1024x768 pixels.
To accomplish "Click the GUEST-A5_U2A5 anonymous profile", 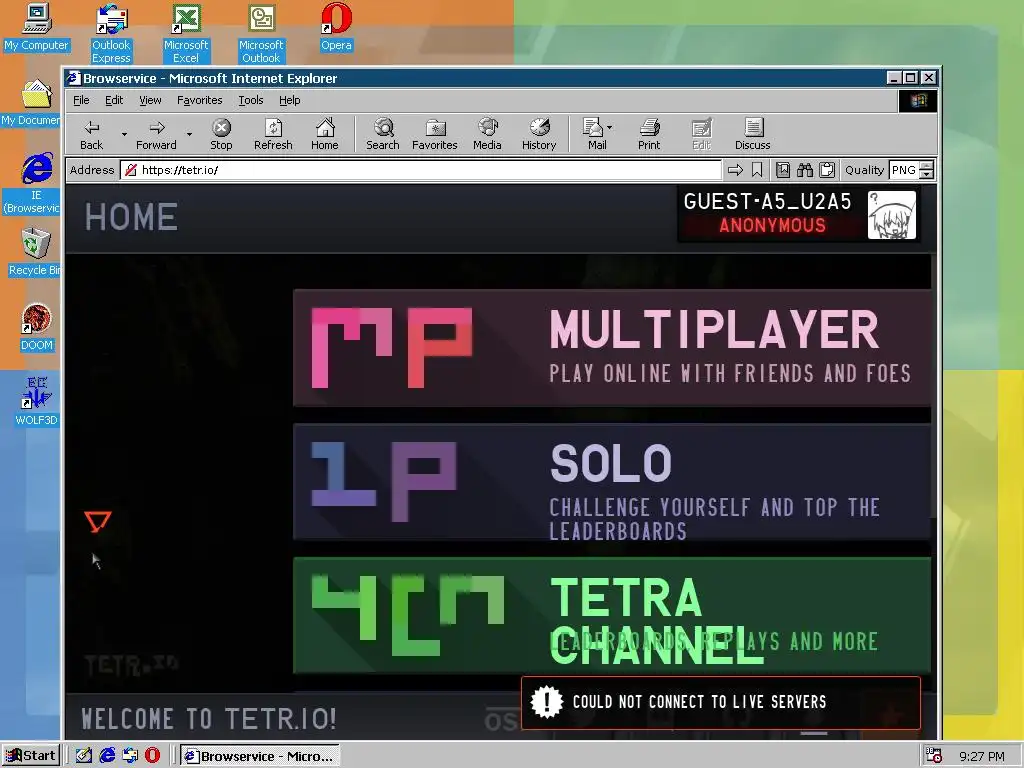I will (x=799, y=214).
